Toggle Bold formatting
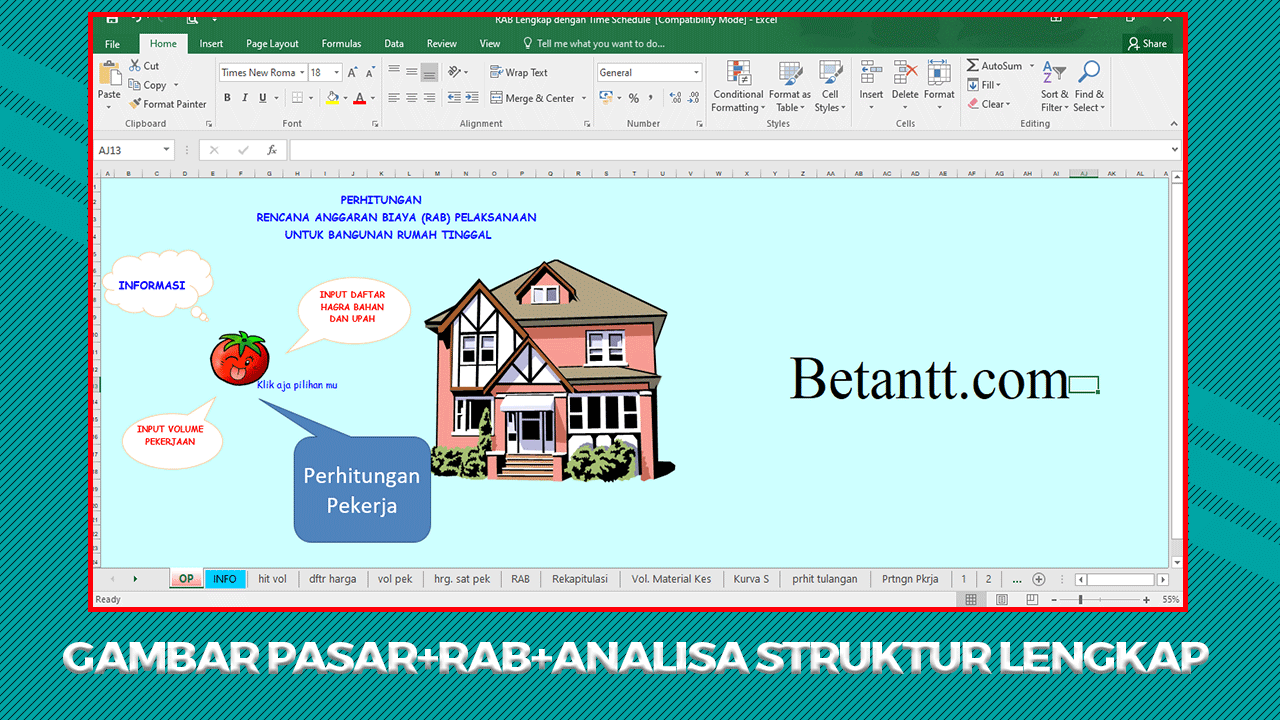Viewport: 1280px width, 720px height. (227, 98)
